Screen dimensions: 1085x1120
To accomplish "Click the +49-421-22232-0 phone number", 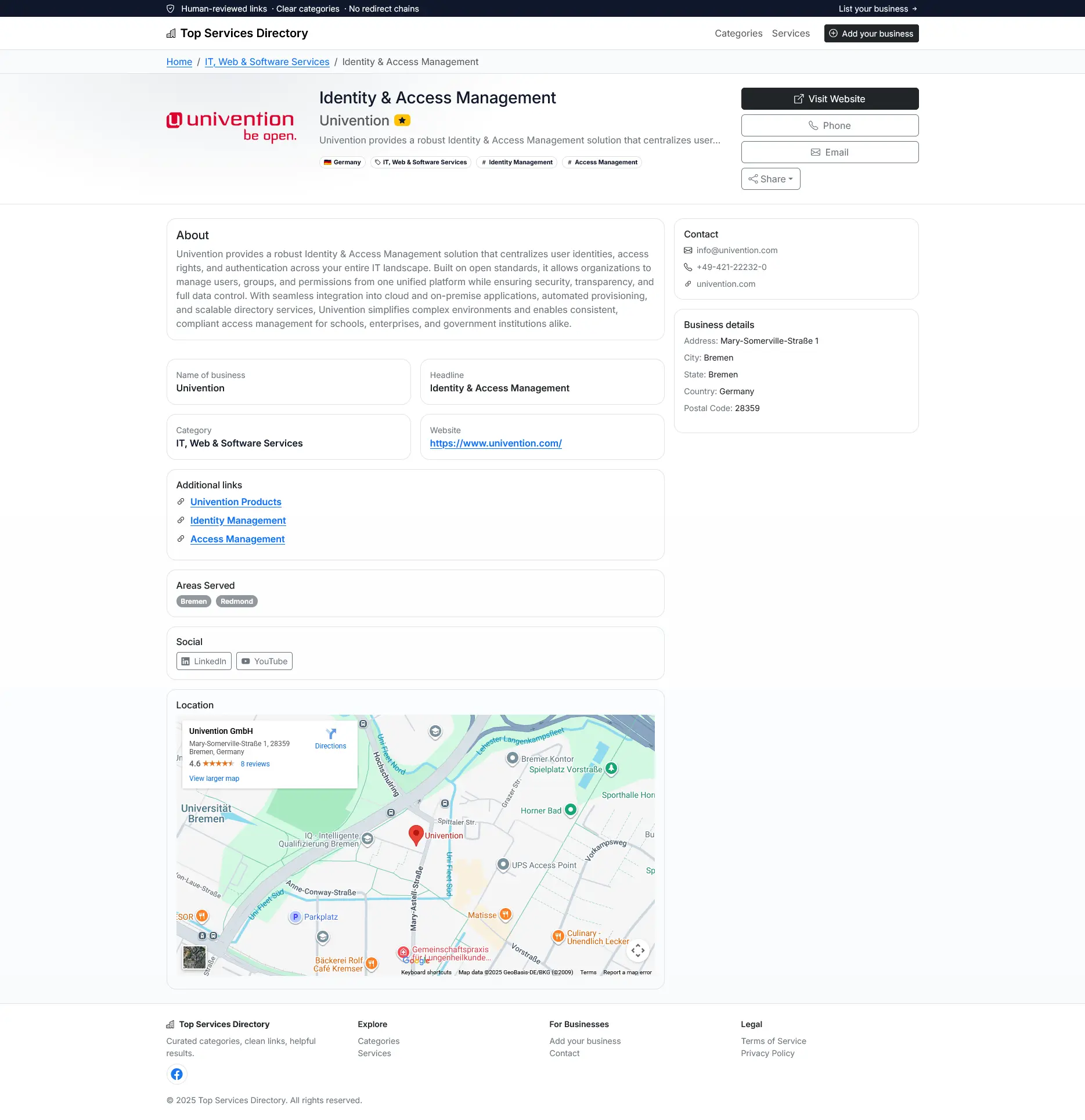I will click(731, 267).
